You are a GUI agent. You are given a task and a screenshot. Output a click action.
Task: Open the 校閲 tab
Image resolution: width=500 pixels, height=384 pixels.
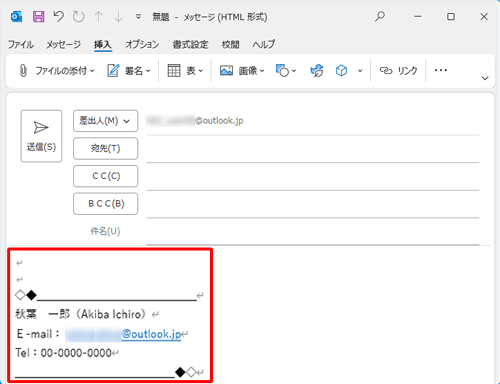pyautogui.click(x=230, y=44)
